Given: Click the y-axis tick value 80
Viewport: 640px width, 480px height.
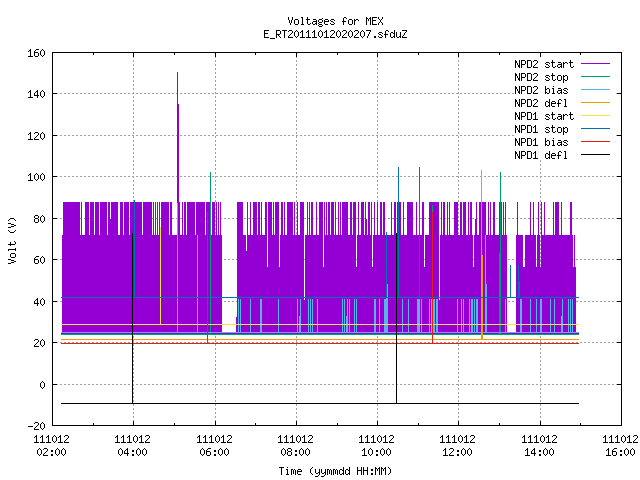Looking at the screenshot, I should 39,219.
